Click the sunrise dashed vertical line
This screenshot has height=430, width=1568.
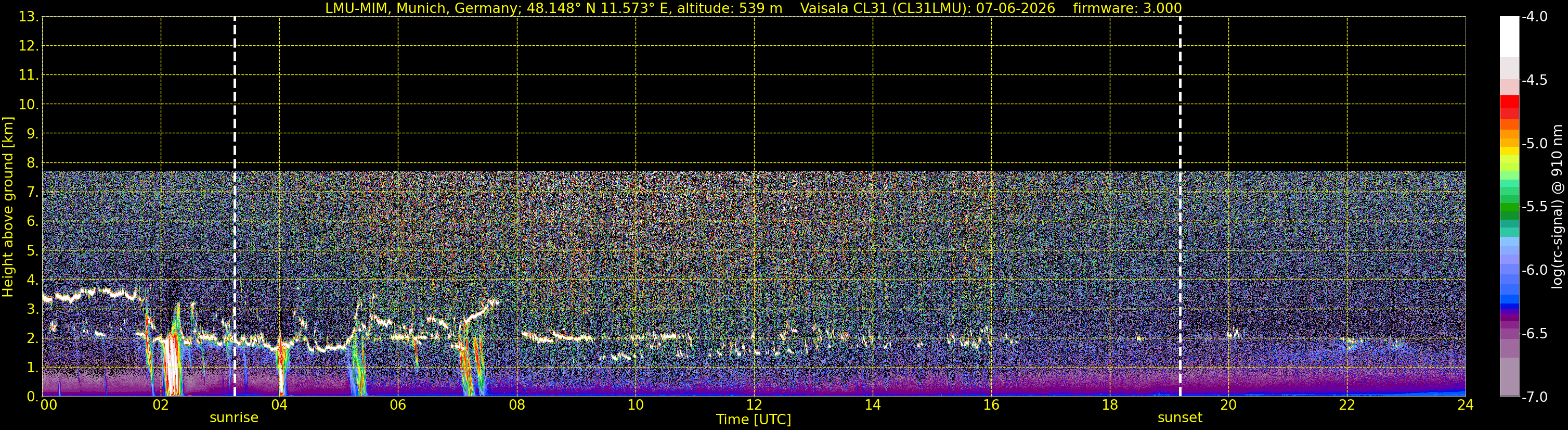(235, 207)
